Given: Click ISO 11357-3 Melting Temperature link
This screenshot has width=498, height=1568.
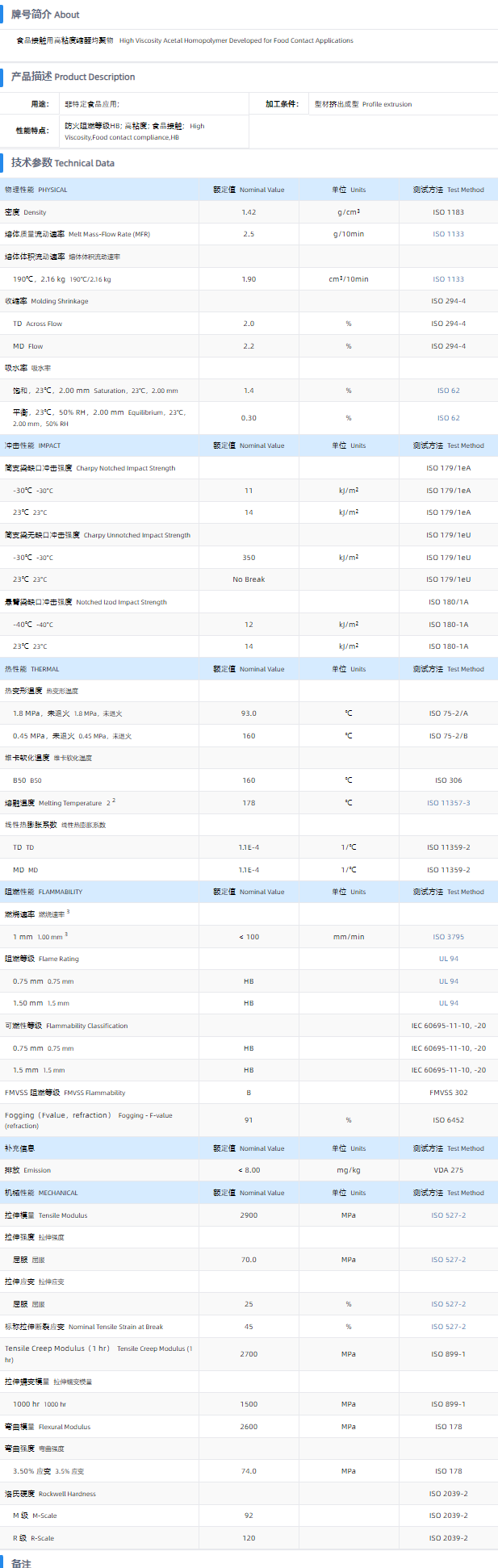Looking at the screenshot, I should pyautogui.click(x=448, y=803).
